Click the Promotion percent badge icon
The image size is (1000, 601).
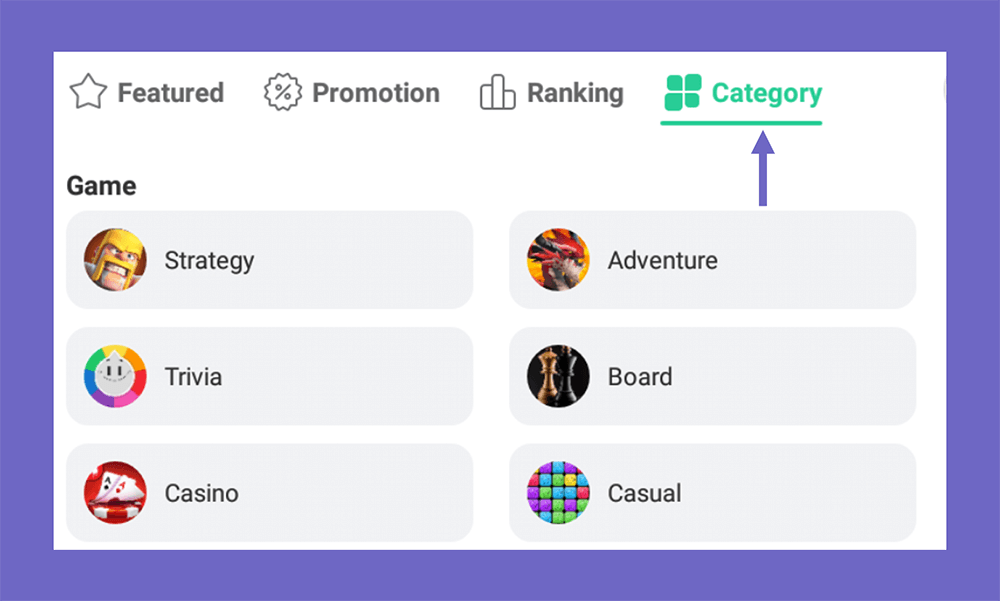coord(283,93)
